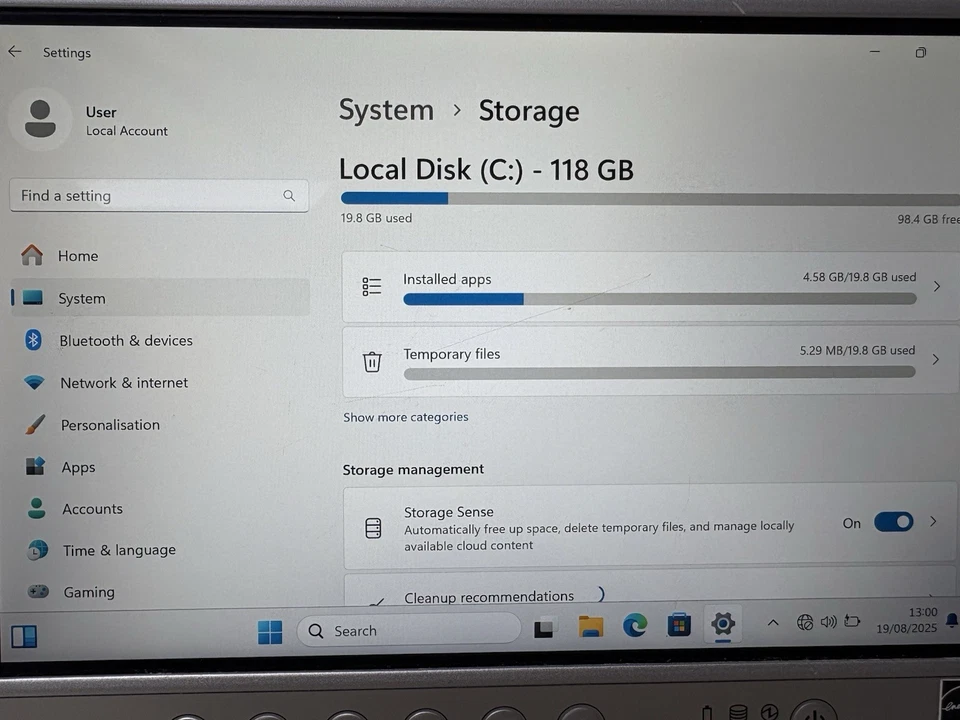Show hidden icons in the system tray
Viewport: 960px width, 720px height.
point(773,622)
